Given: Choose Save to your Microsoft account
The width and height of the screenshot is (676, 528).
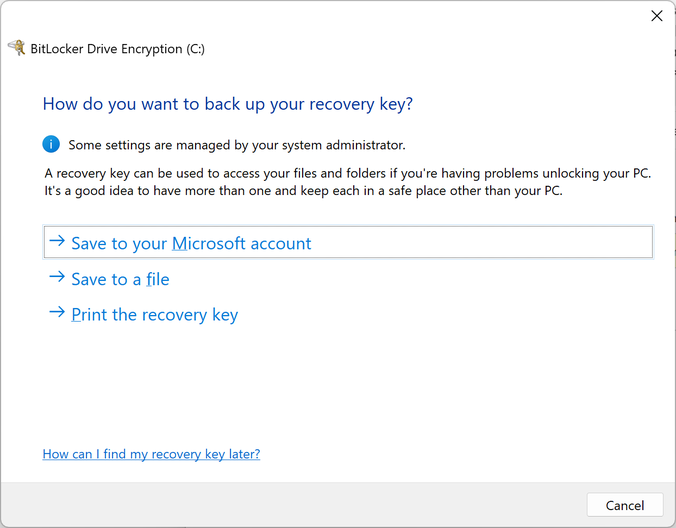Looking at the screenshot, I should [x=191, y=243].
